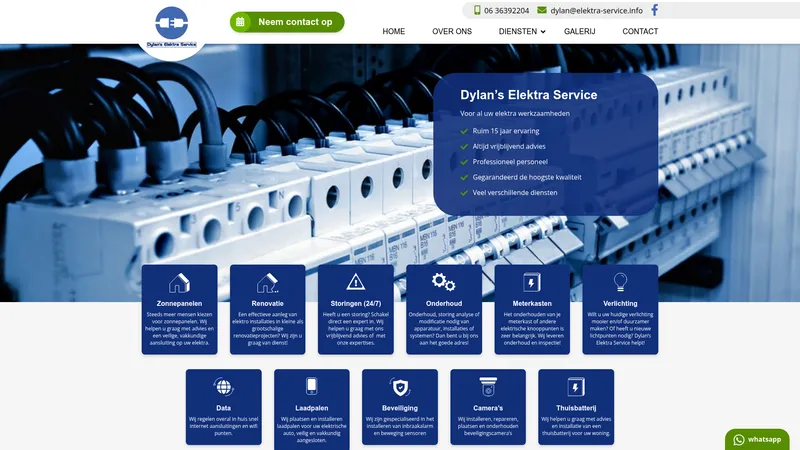The height and width of the screenshot is (450, 800).
Task: Click the Zonnepanelen card description text
Action: 179,329
